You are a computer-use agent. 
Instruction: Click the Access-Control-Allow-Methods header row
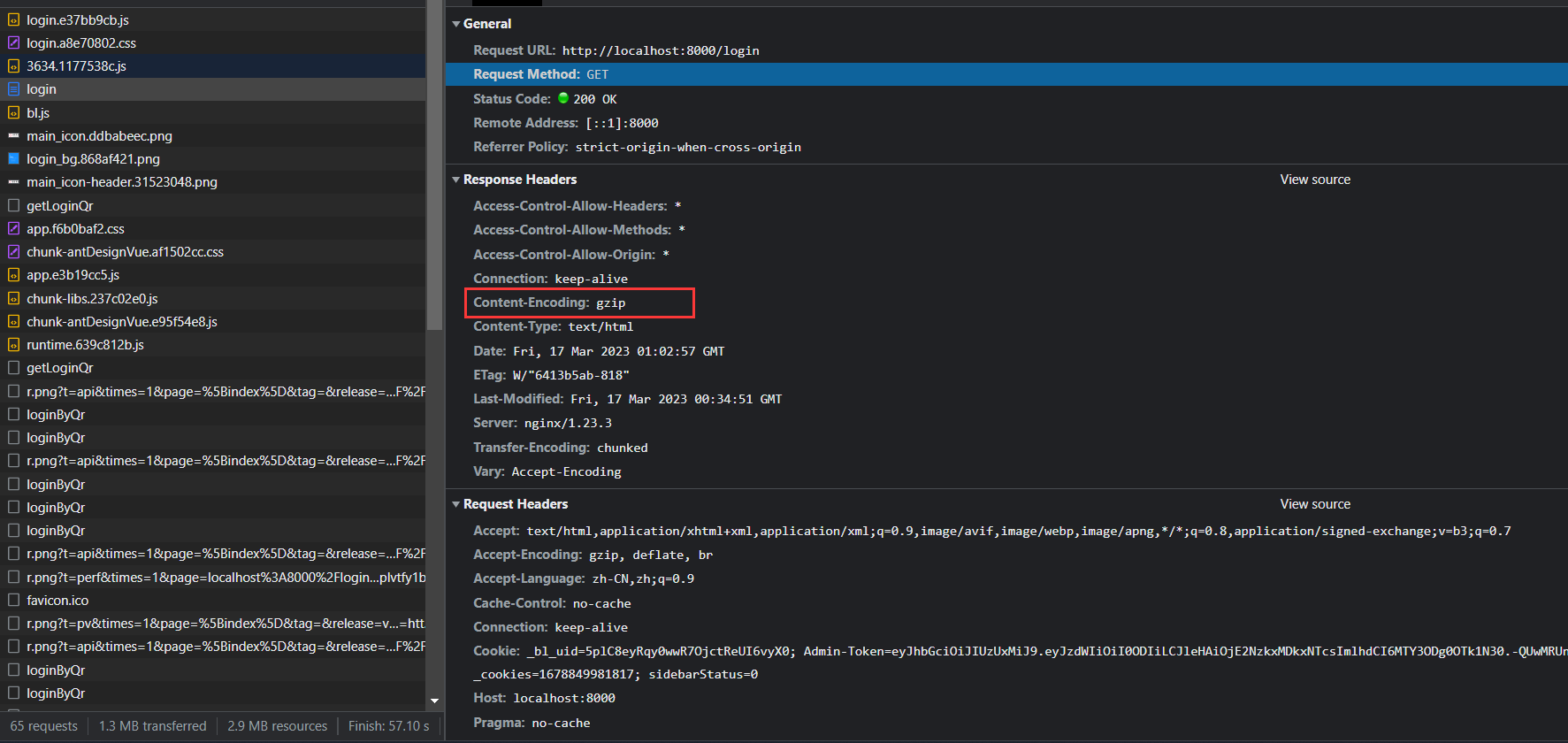pyautogui.click(x=579, y=230)
